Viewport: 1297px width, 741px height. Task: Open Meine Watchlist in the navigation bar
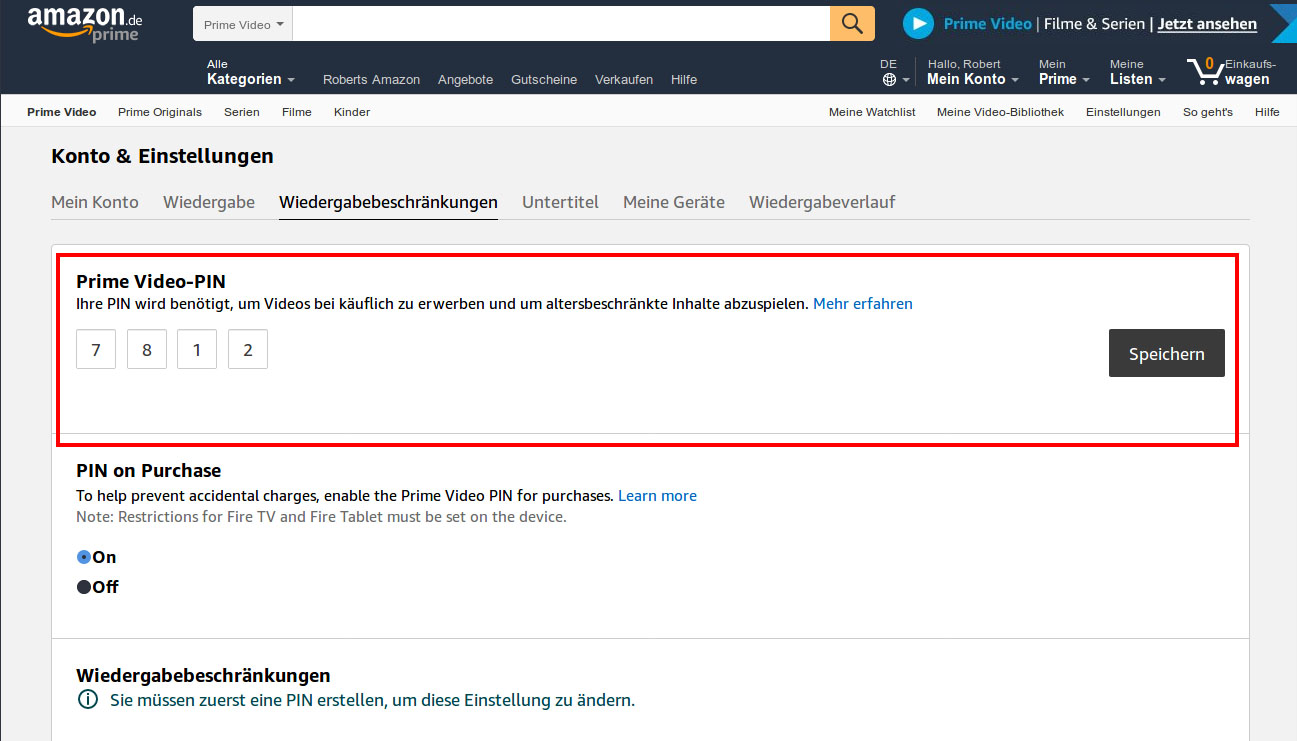pos(871,112)
